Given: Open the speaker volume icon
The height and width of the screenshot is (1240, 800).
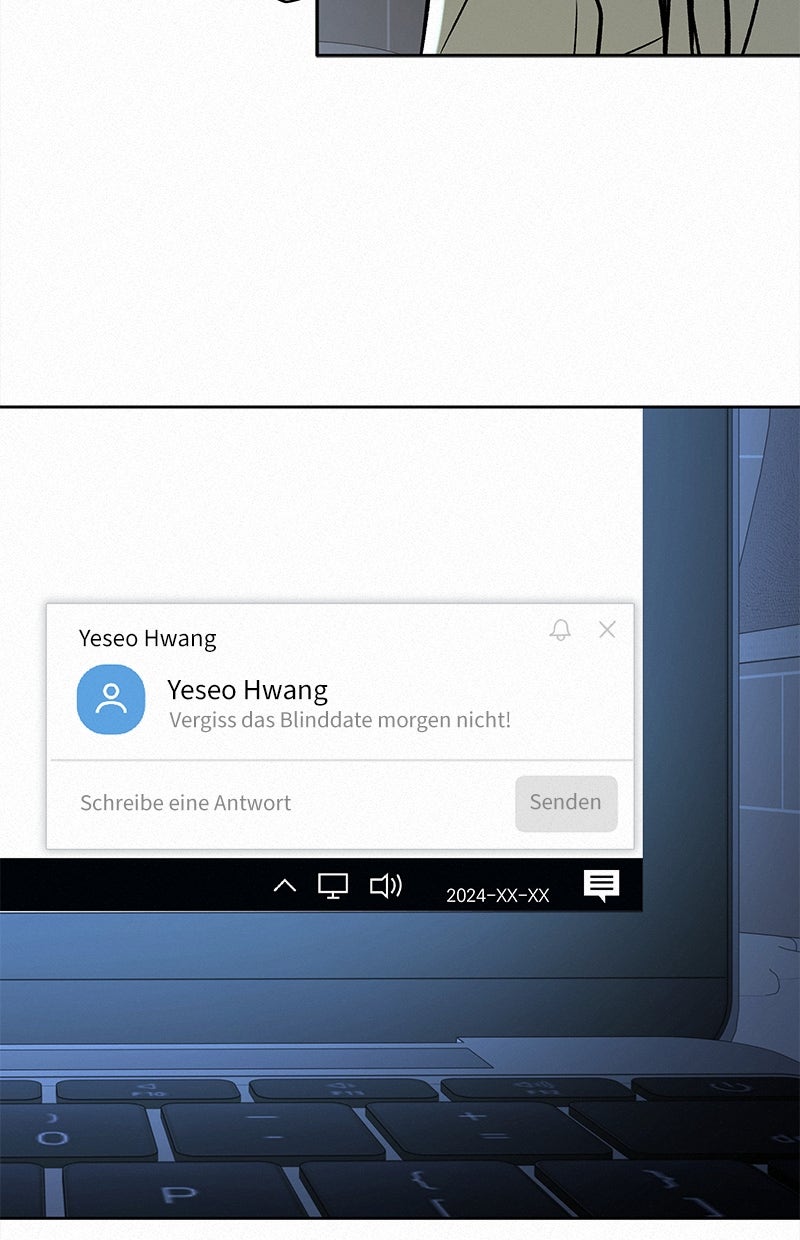Looking at the screenshot, I should point(385,886).
